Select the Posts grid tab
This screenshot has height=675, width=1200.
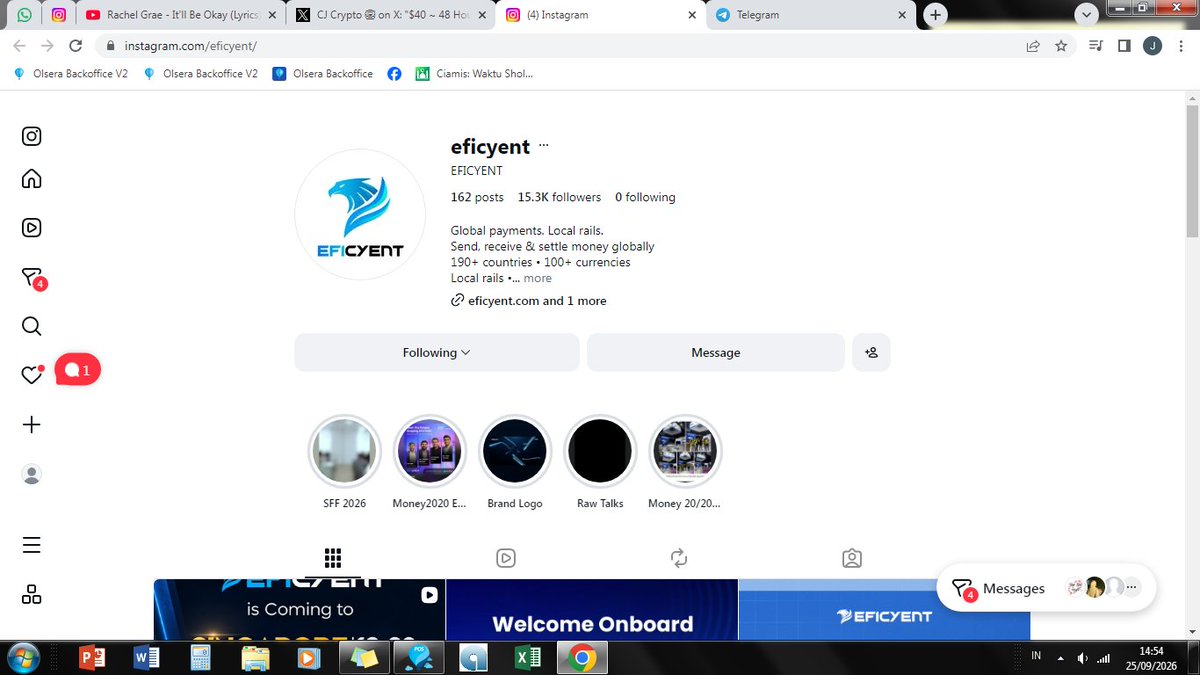334,558
